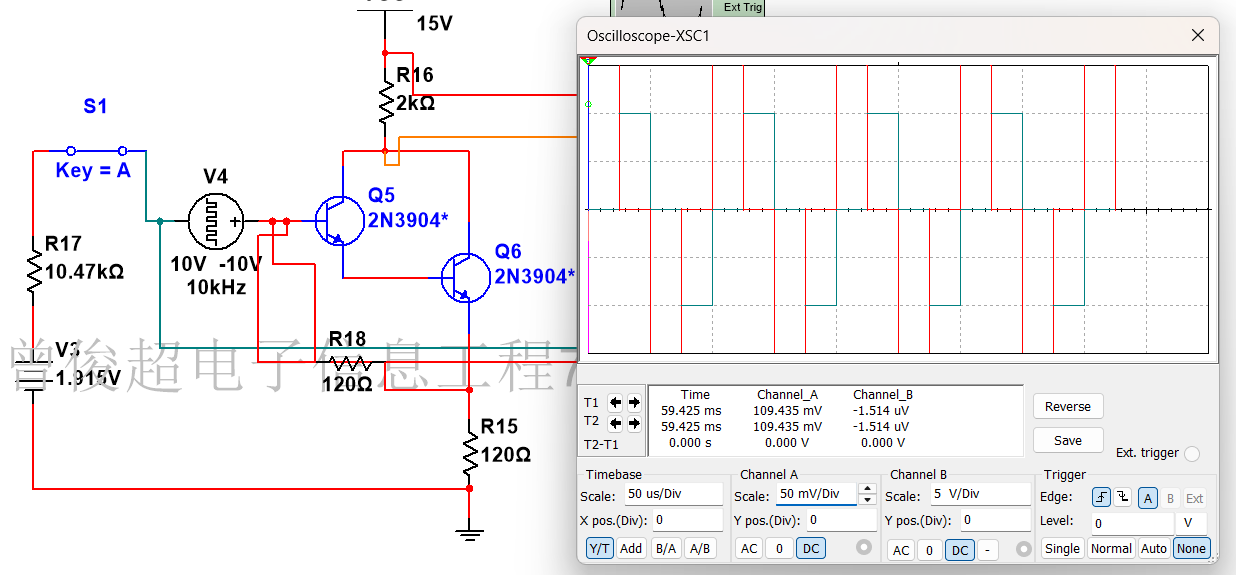
Task: Select falling edge trigger icon
Action: tap(1123, 497)
